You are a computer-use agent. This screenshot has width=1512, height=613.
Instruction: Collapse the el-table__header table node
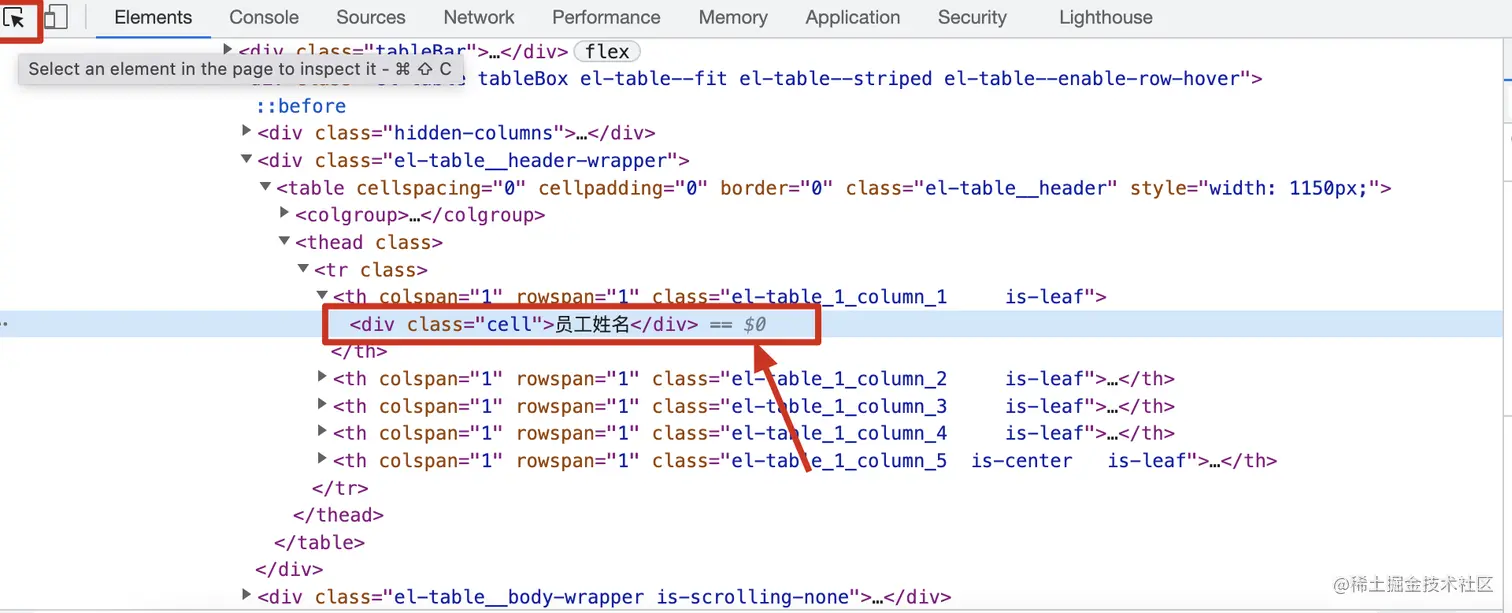click(265, 187)
